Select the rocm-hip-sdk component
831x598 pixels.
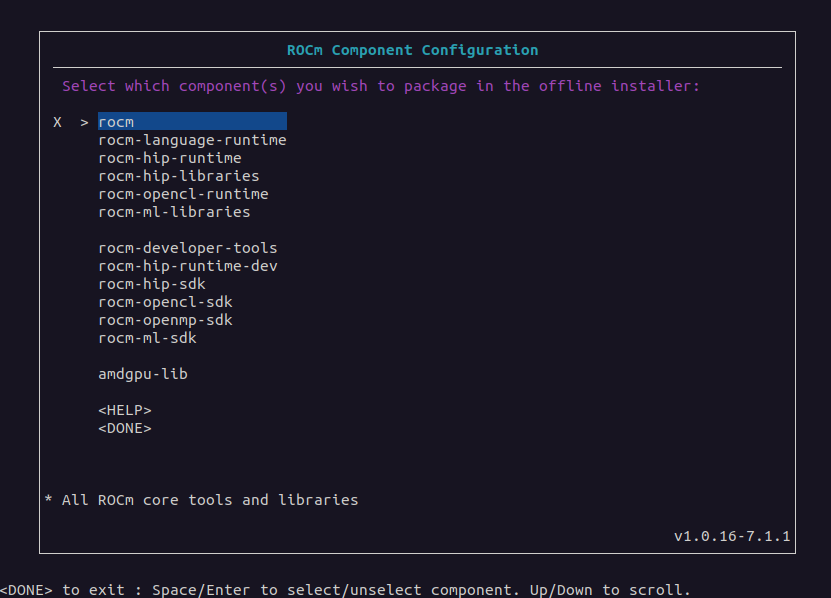(x=151, y=284)
